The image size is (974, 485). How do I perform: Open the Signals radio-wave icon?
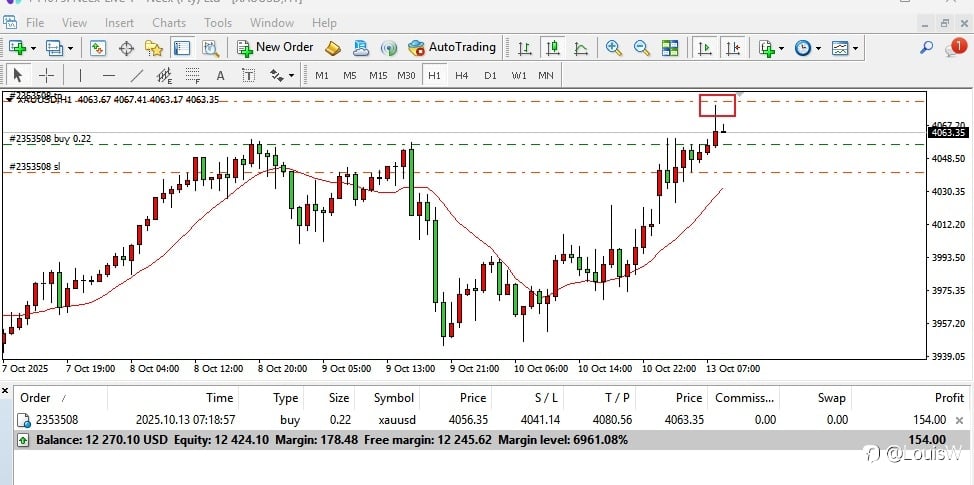click(389, 47)
